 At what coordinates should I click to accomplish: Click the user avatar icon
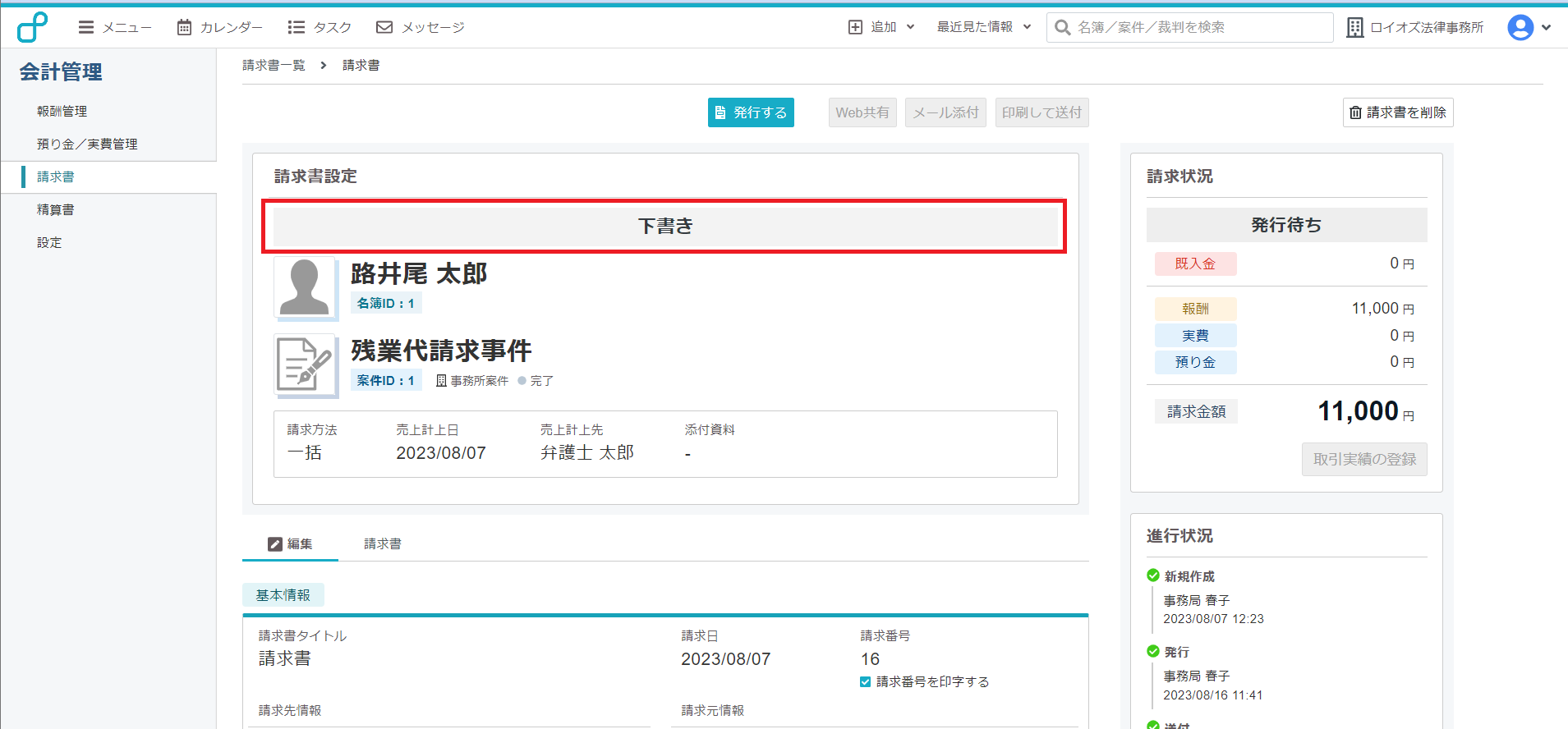pos(1520,27)
